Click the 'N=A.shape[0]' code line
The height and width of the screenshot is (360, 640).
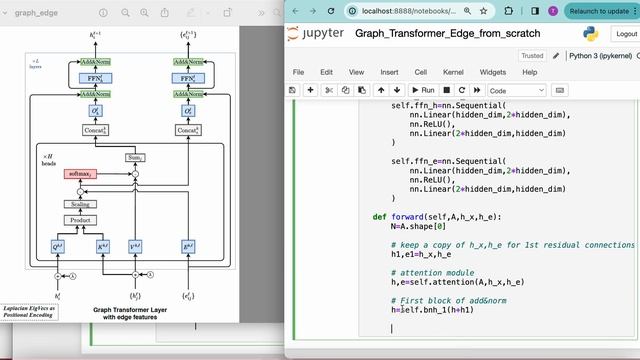click(418, 226)
